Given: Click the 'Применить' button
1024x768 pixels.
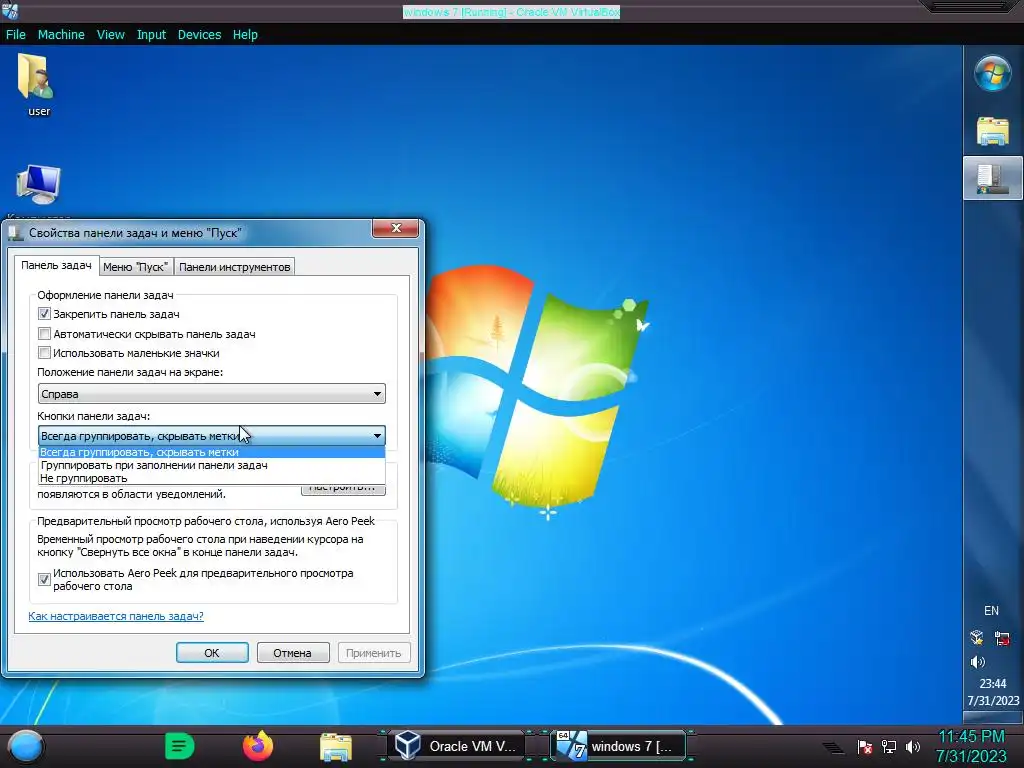Looking at the screenshot, I should coord(374,652).
